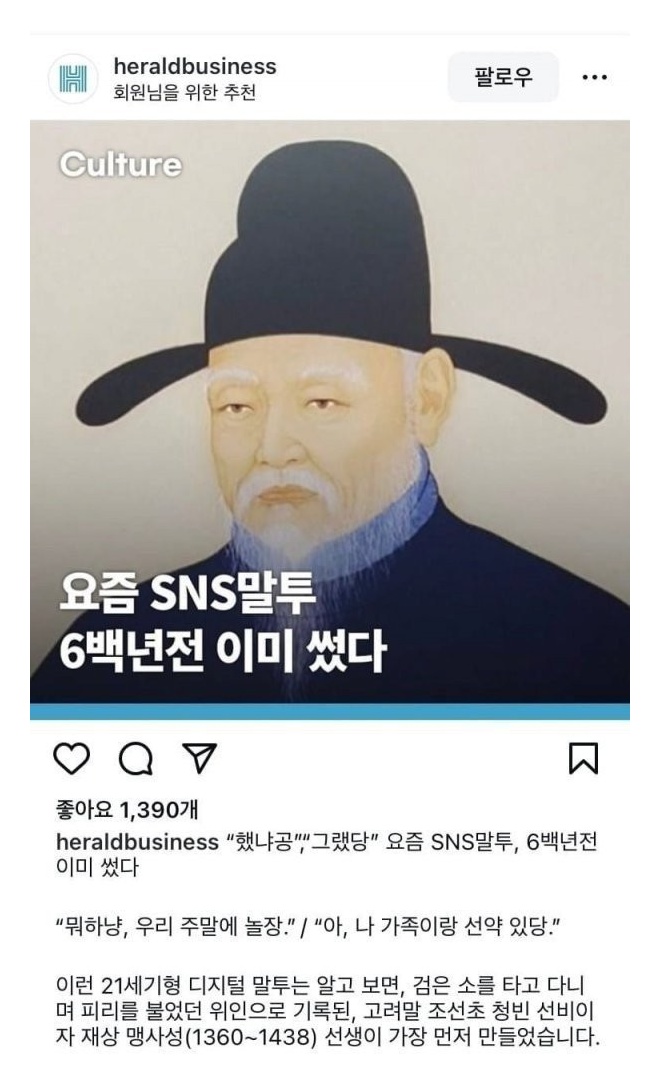Like the post with the heart icon

click(x=71, y=758)
